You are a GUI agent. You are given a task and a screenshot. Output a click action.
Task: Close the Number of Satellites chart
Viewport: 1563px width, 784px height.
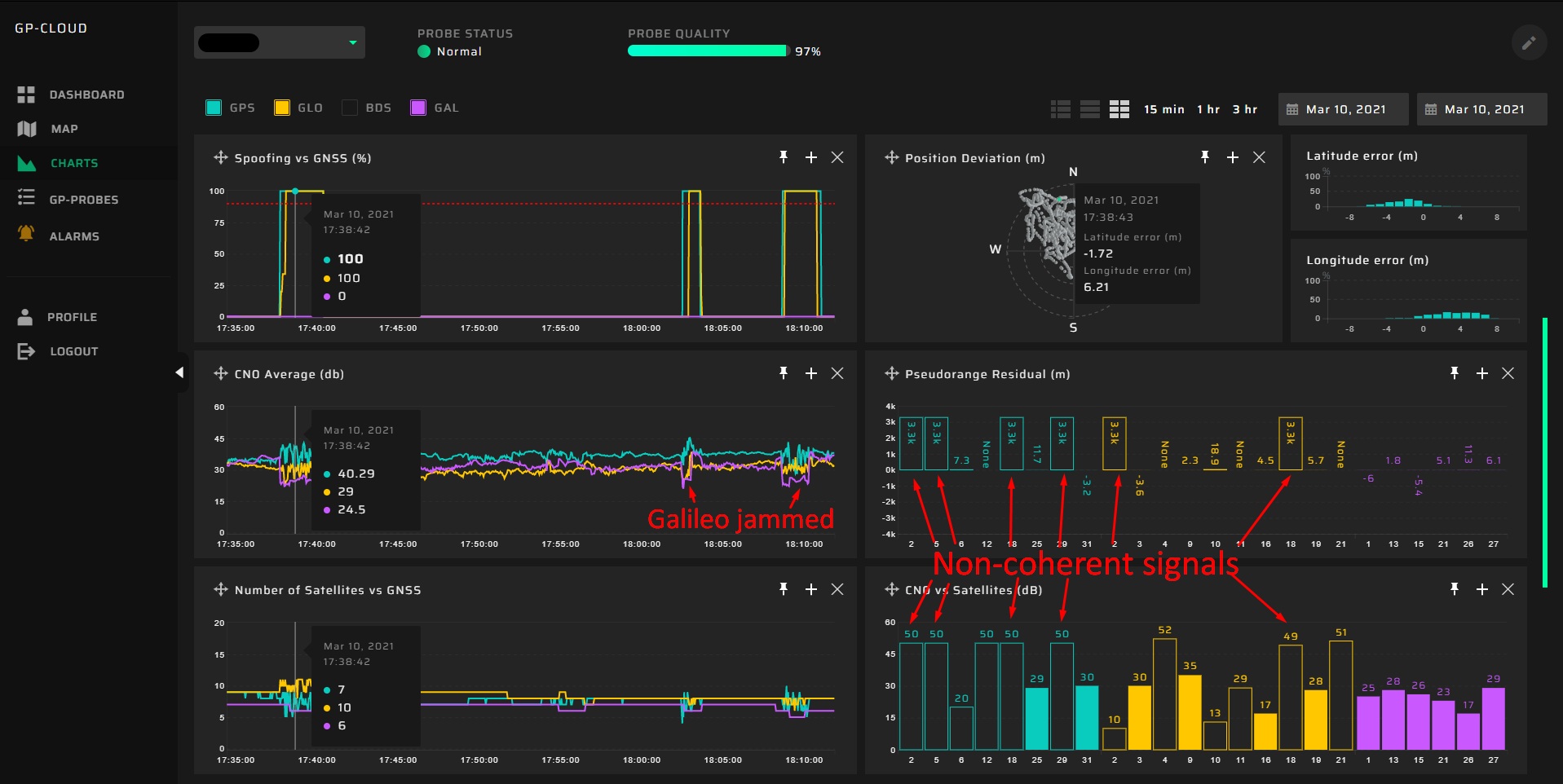pyautogui.click(x=837, y=589)
